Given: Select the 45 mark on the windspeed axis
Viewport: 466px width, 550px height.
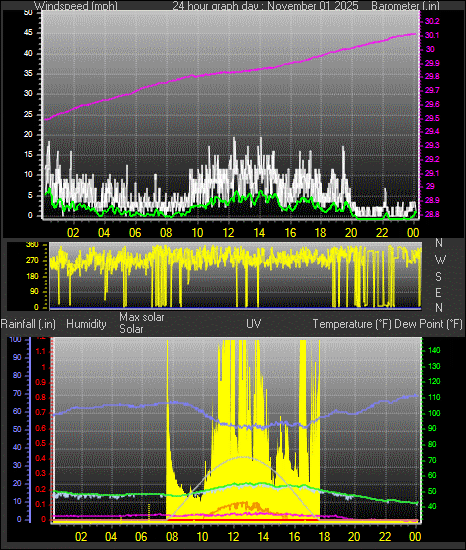Looking at the screenshot, I should tap(28, 33).
